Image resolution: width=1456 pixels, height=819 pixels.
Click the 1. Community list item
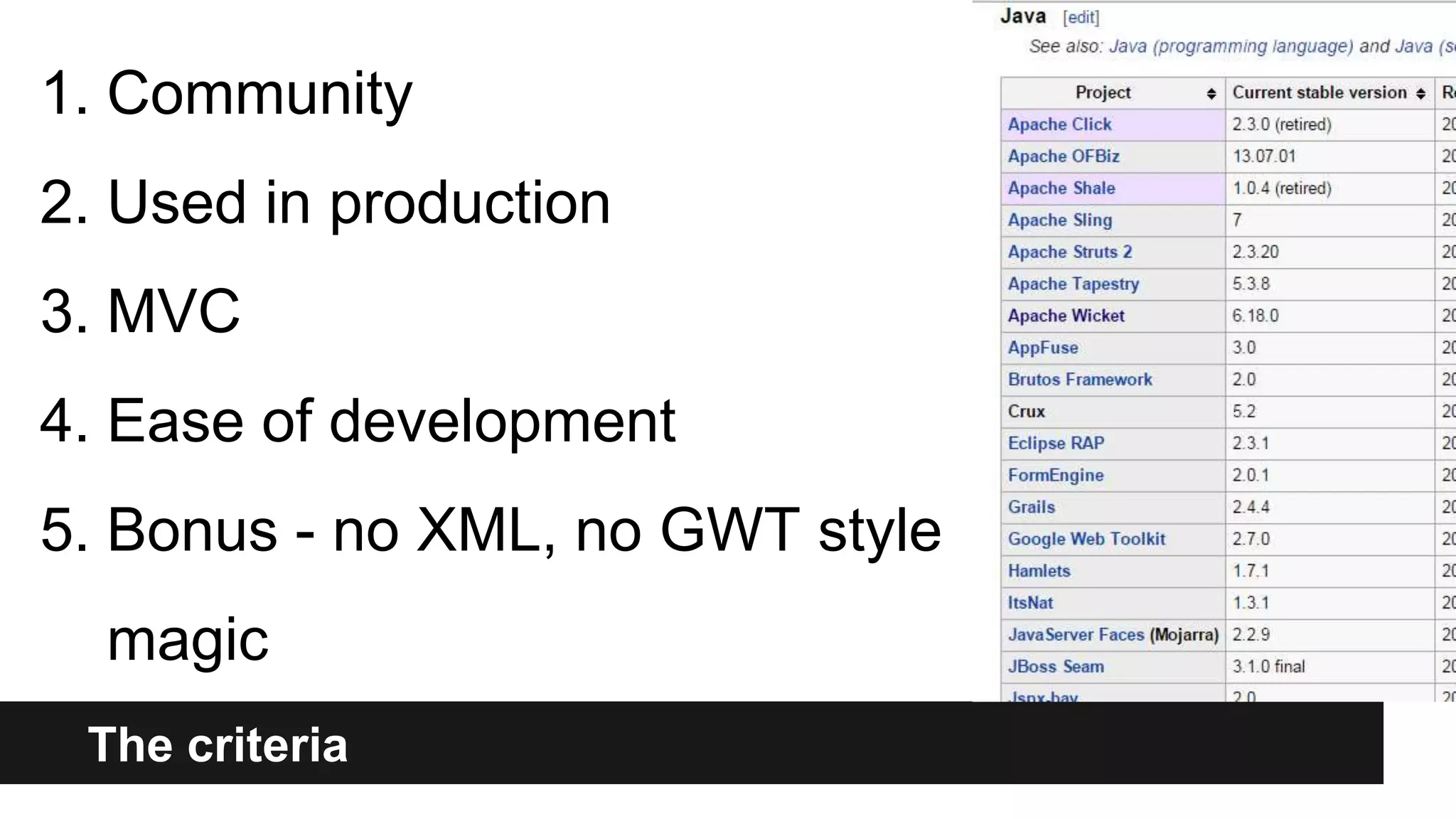[226, 93]
